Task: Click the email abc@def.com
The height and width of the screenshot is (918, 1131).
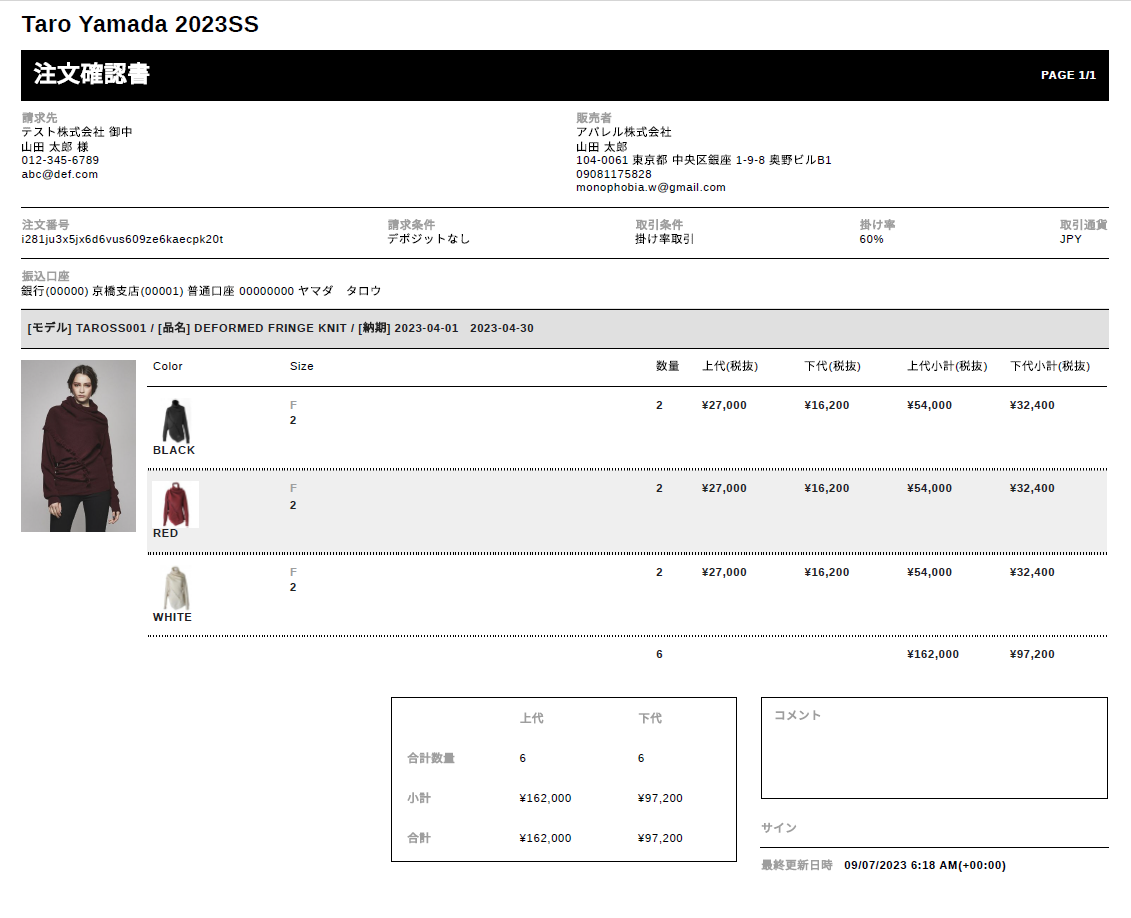Action: pos(60,175)
